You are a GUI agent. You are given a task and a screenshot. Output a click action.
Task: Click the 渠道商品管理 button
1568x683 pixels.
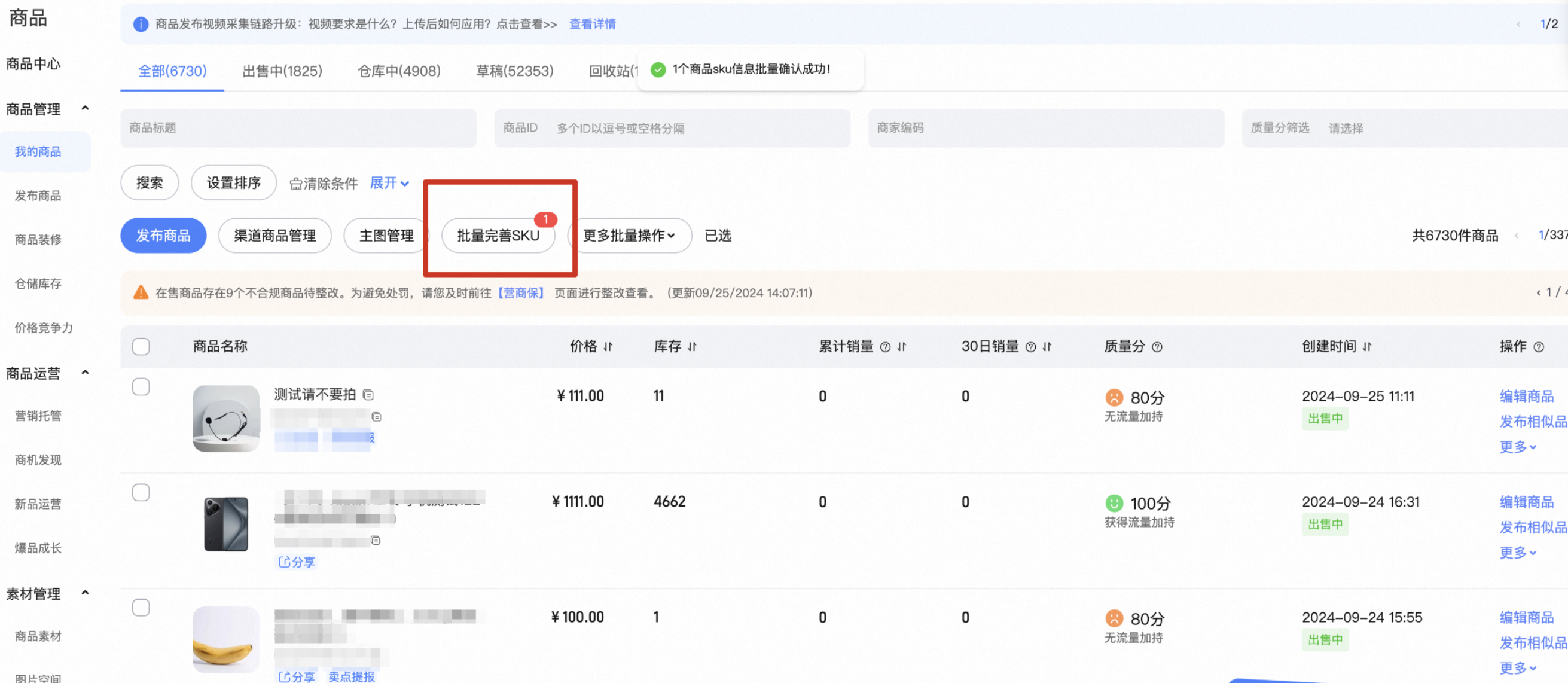(275, 236)
